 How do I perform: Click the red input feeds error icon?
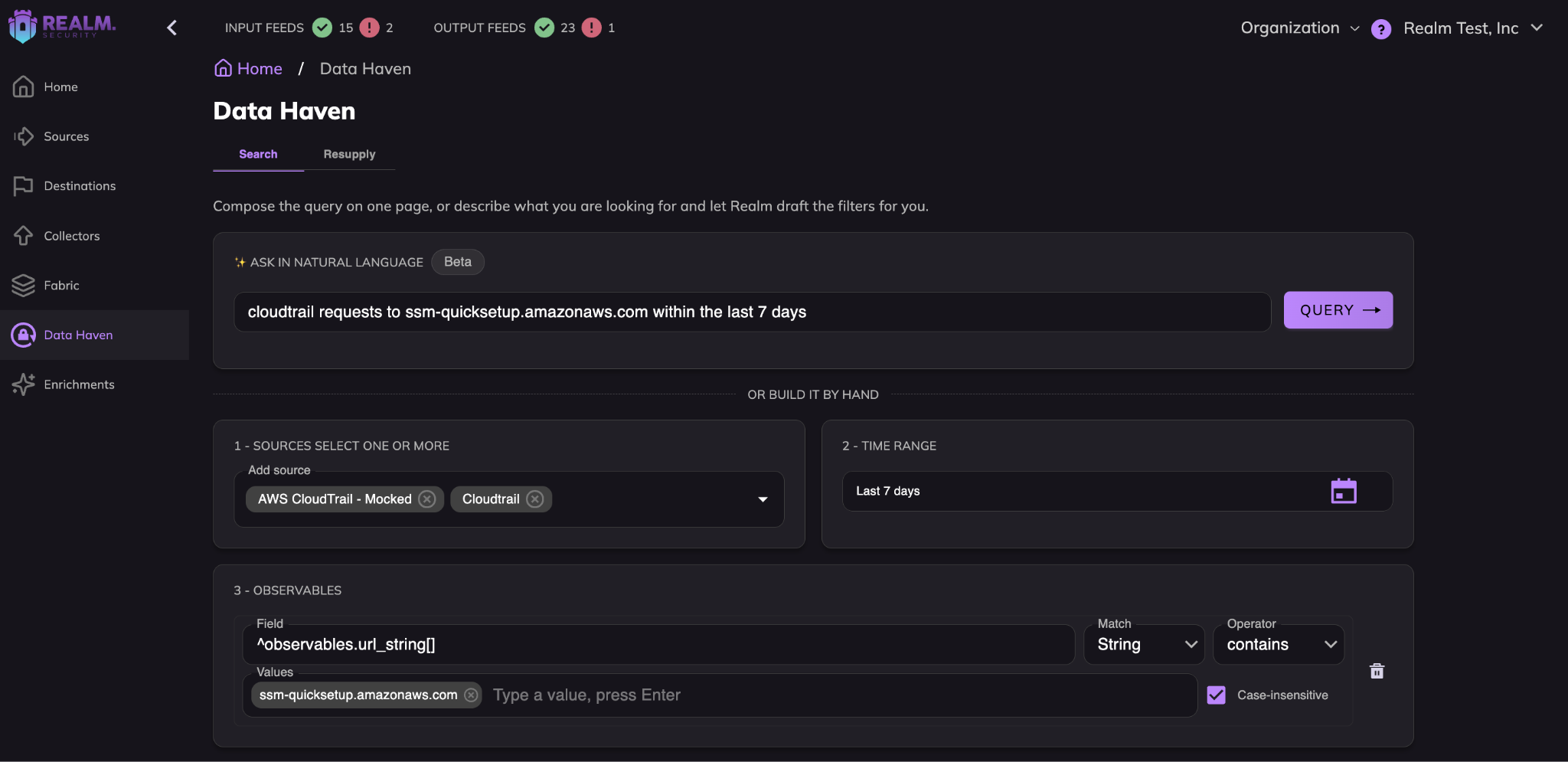pos(369,28)
